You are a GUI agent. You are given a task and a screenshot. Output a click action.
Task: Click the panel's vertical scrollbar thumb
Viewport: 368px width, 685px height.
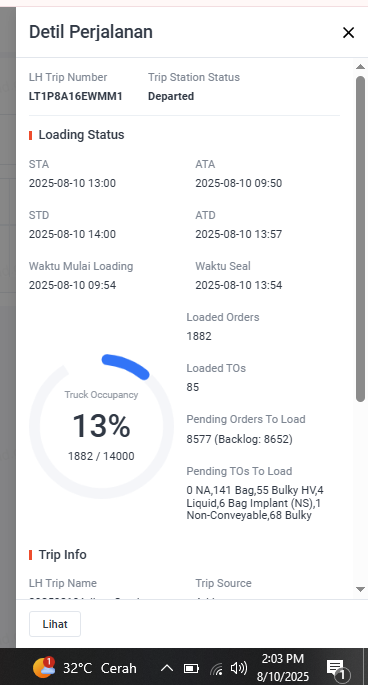pyautogui.click(x=360, y=239)
